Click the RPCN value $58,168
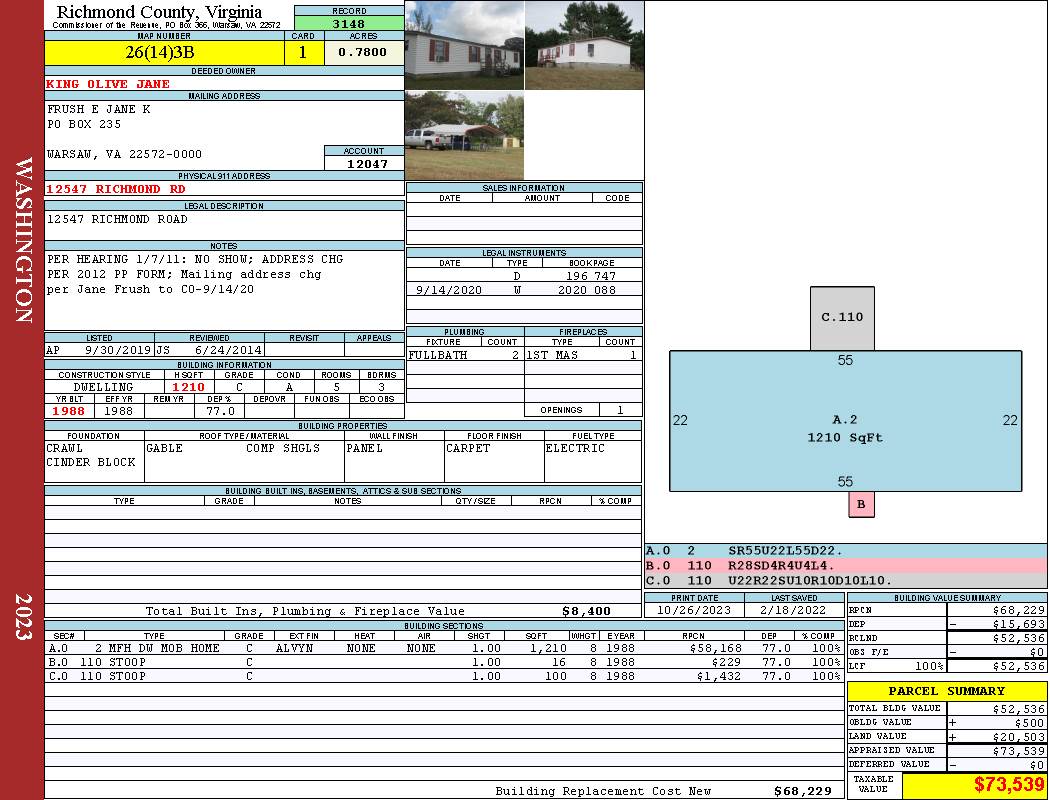The height and width of the screenshot is (800, 1050). [715, 648]
